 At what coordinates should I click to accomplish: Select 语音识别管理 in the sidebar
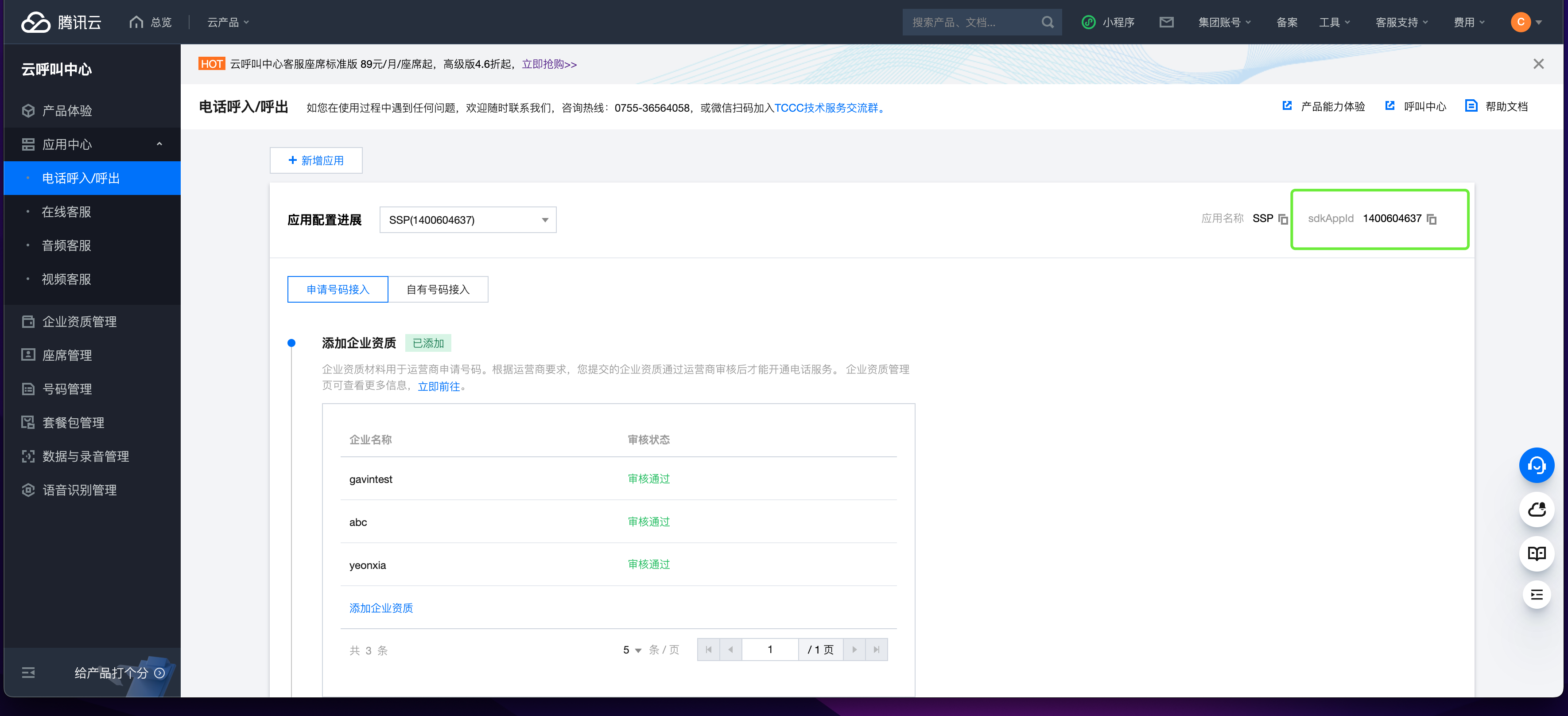[x=80, y=490]
